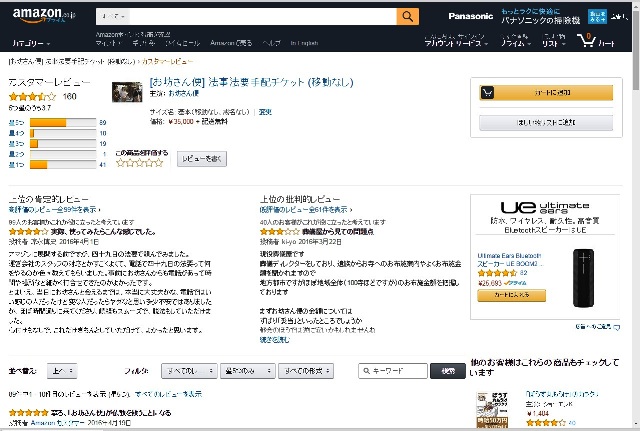Click the レビューを書く button

tap(202, 159)
